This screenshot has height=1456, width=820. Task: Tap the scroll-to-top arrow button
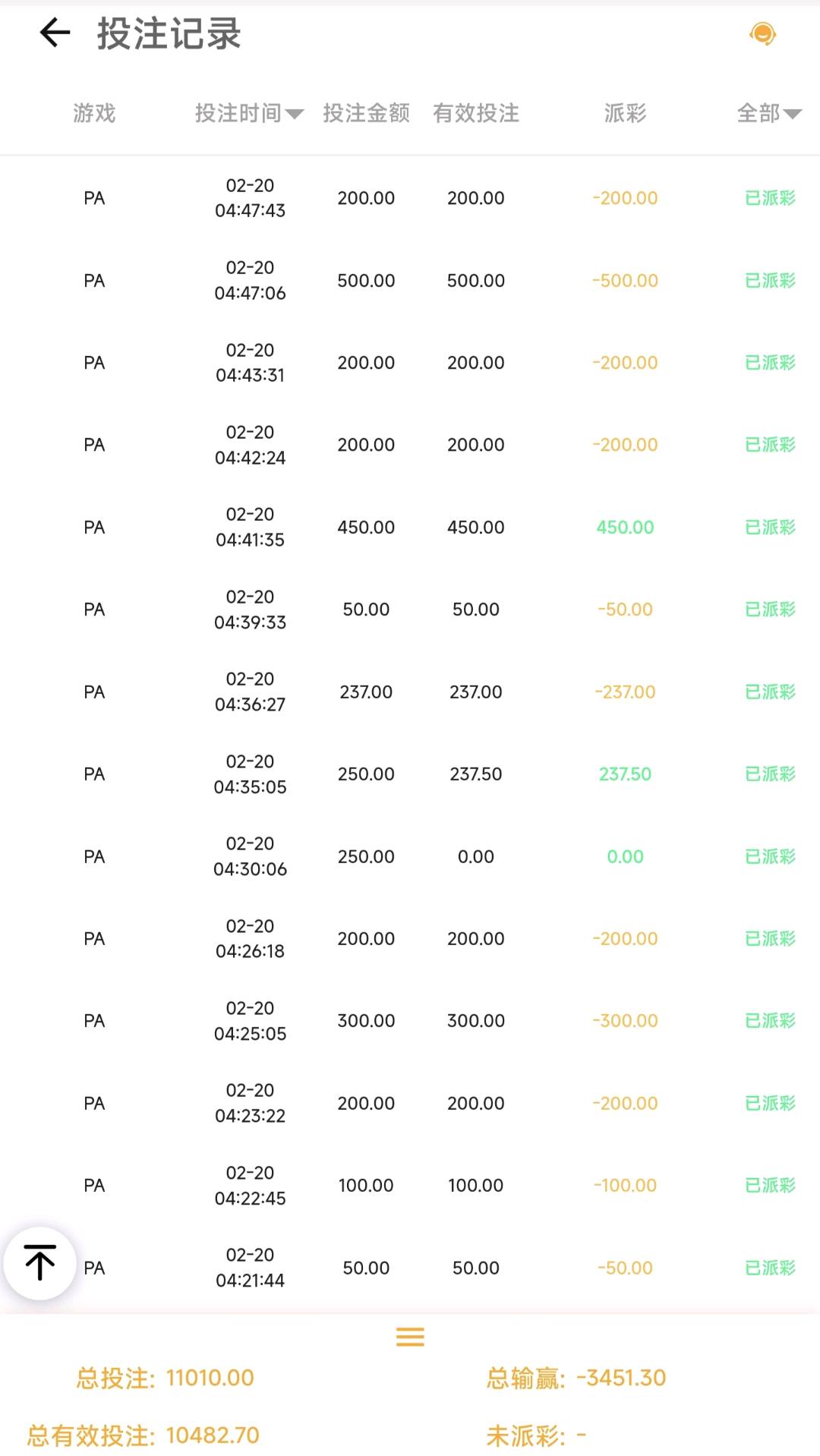tap(39, 1263)
